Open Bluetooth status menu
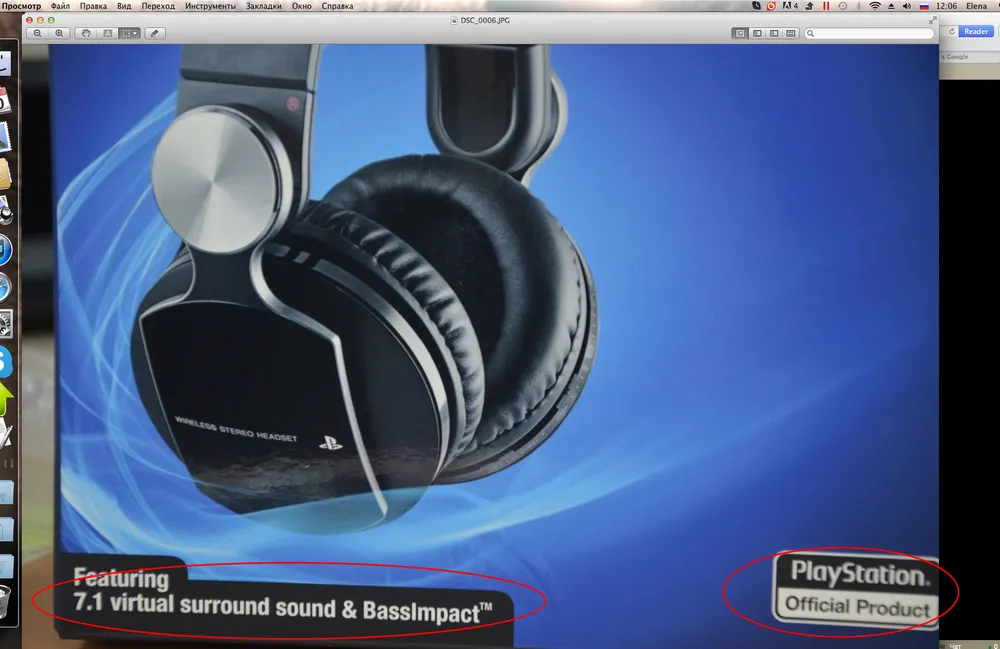 coord(858,6)
